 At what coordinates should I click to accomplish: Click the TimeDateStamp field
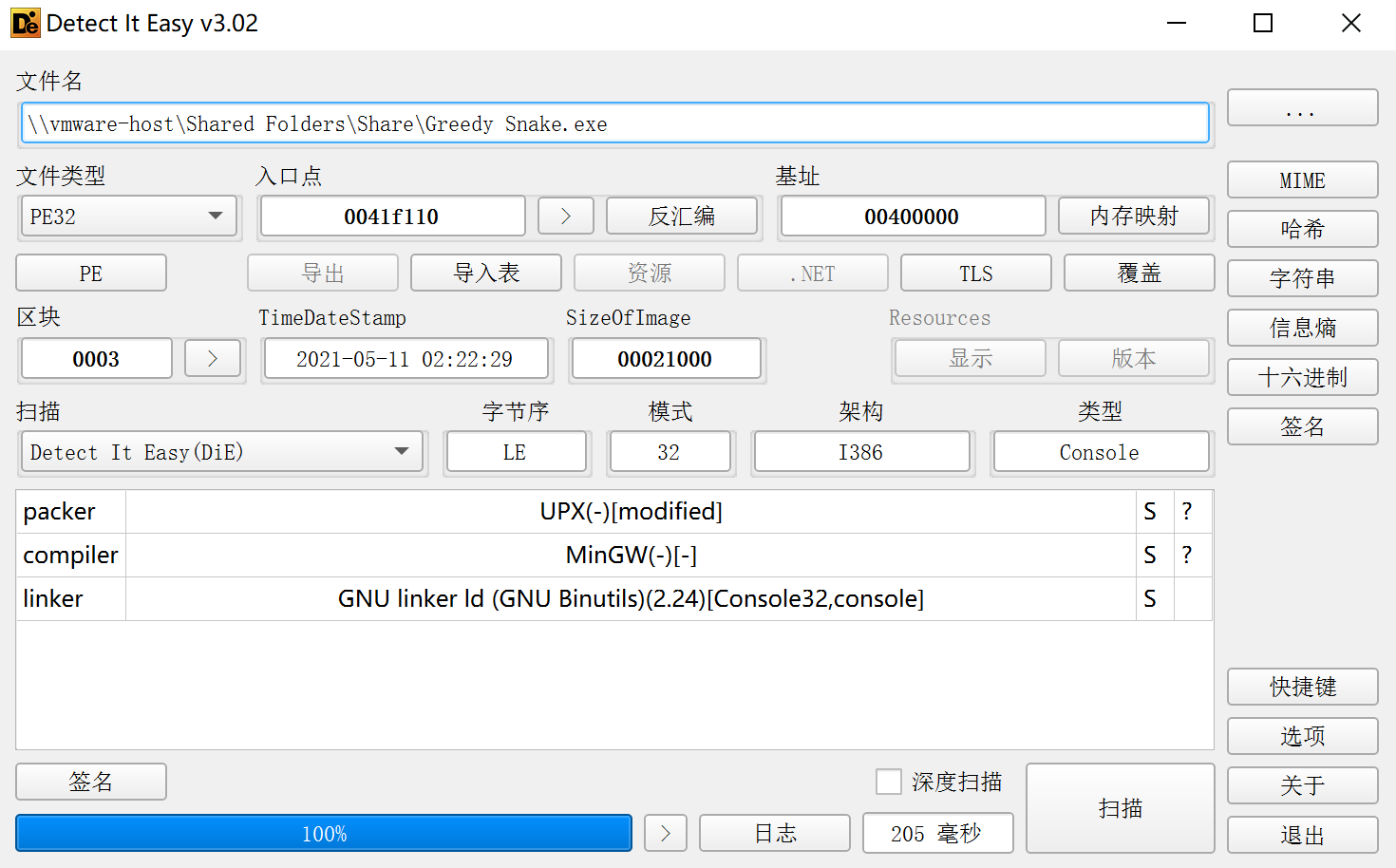click(x=406, y=358)
